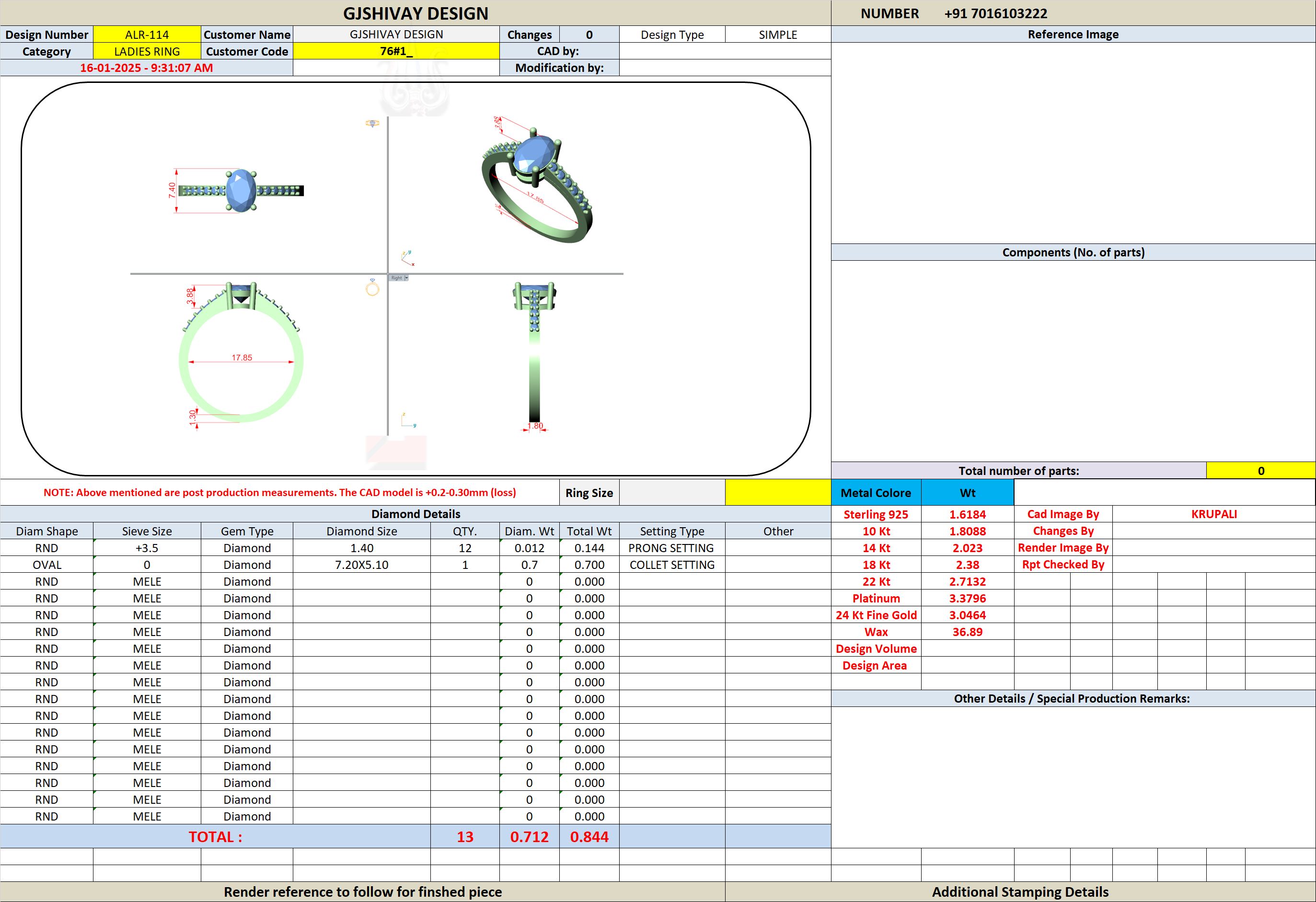1316x902 pixels.
Task: Click the Design Volume label
Action: coord(876,649)
